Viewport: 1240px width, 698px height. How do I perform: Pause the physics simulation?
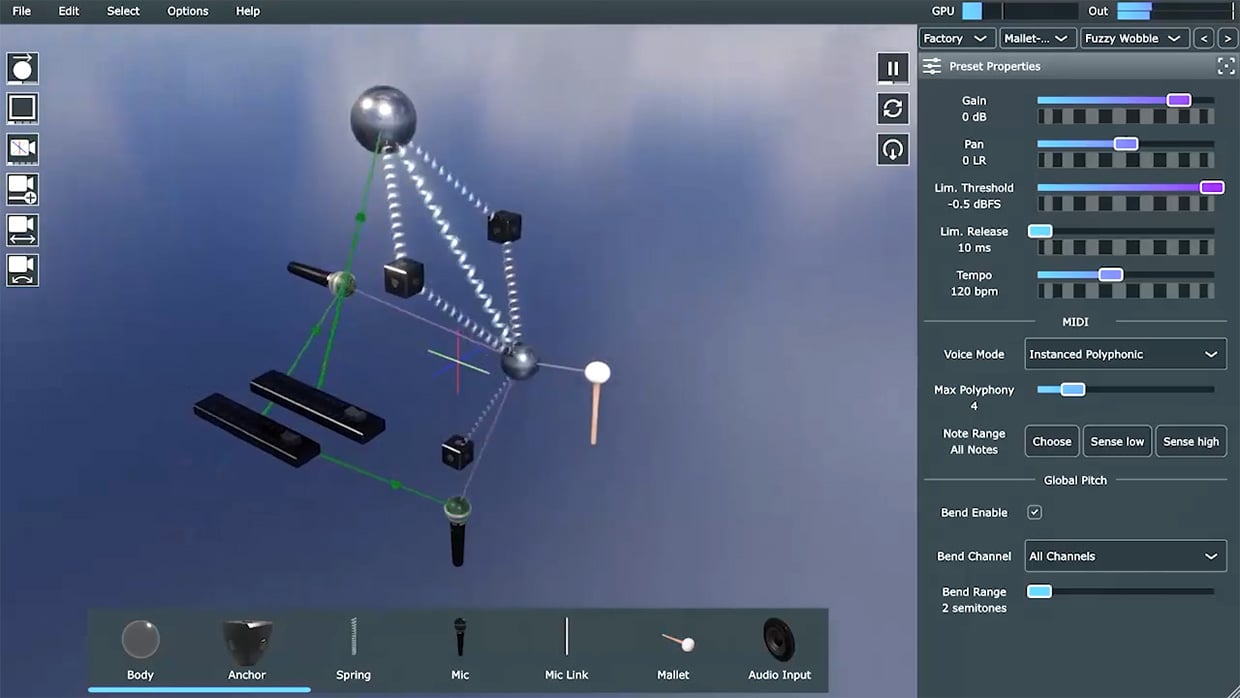click(x=893, y=68)
